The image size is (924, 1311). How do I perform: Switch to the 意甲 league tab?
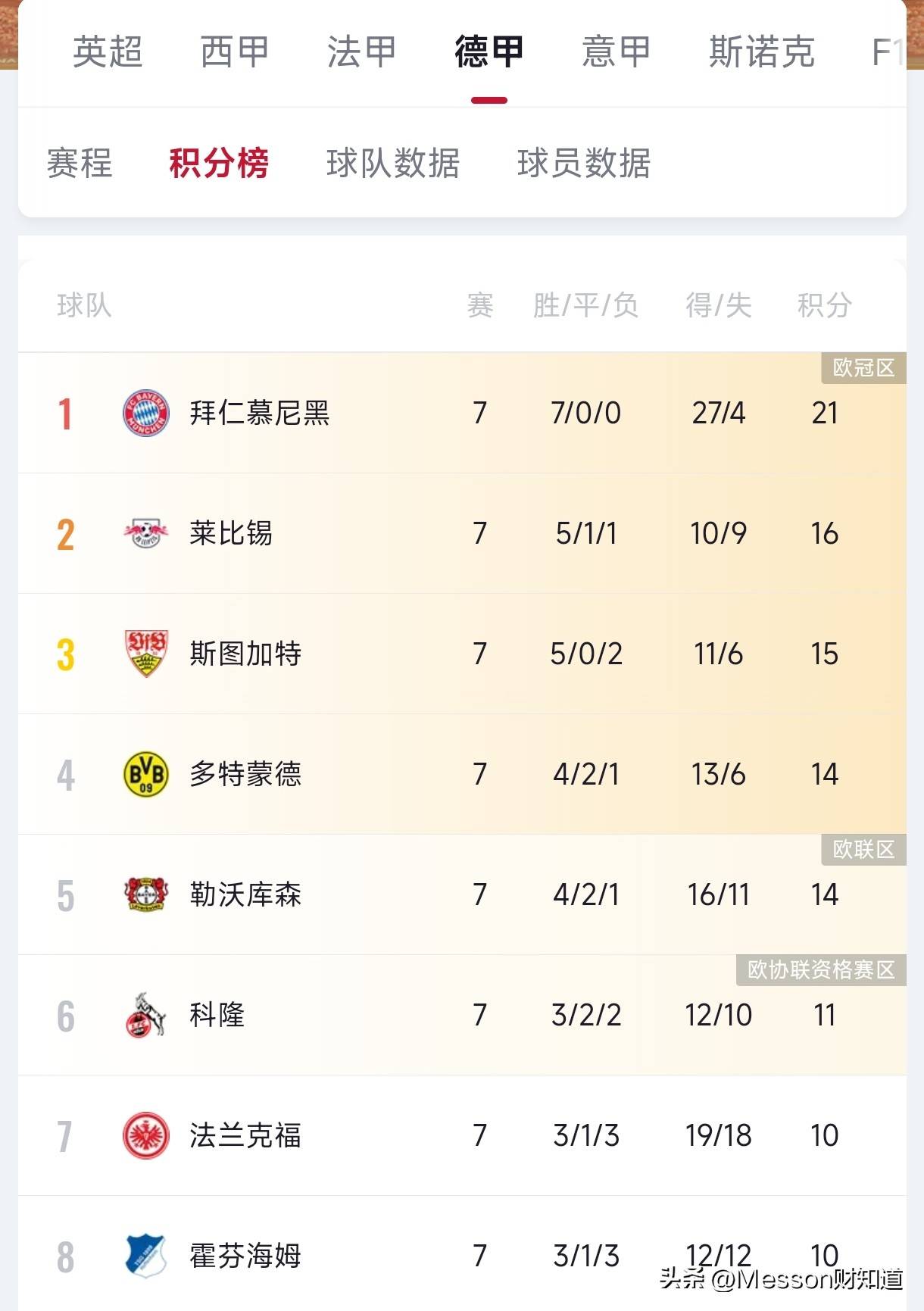[x=617, y=52]
